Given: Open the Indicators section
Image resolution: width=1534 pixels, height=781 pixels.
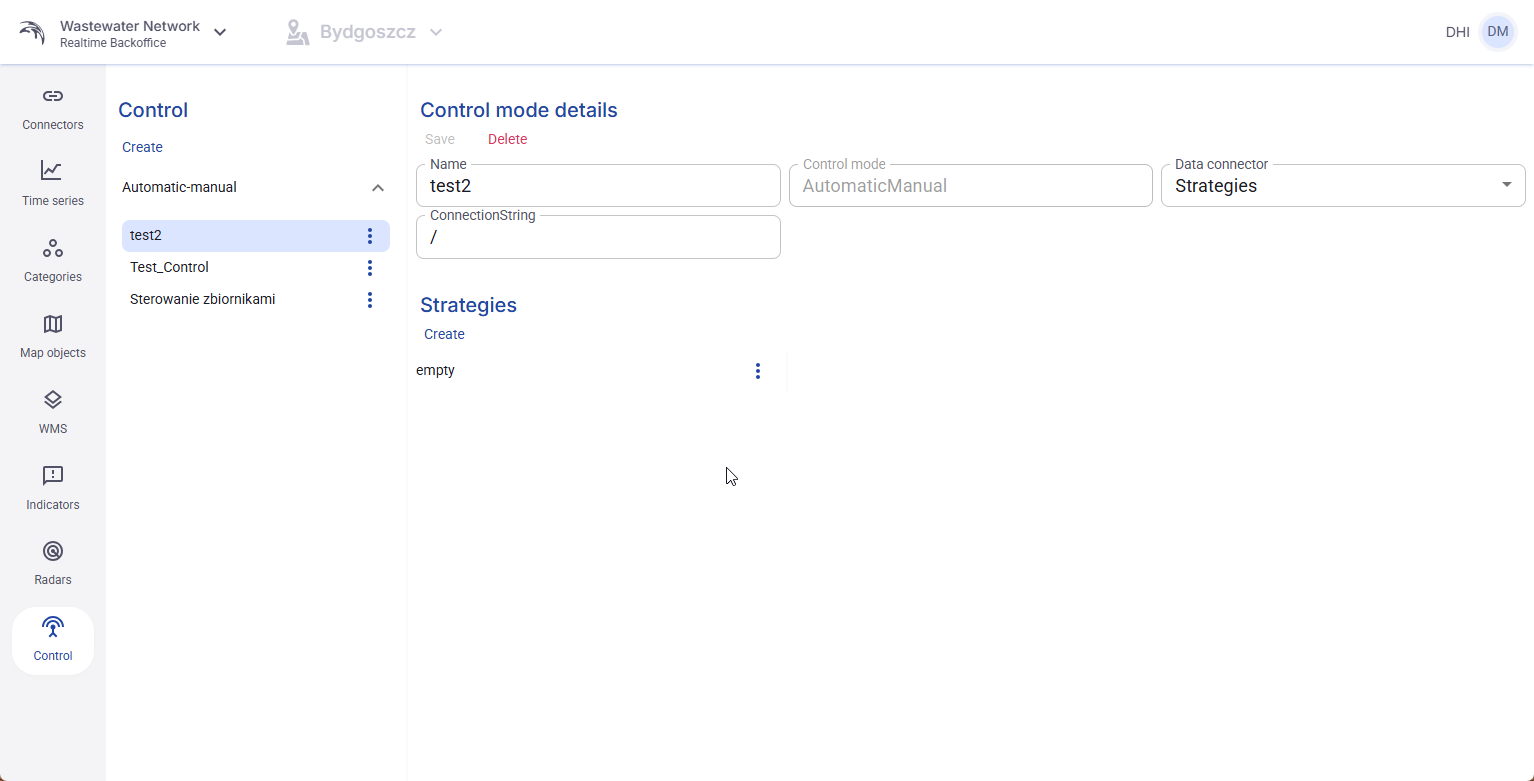Looking at the screenshot, I should point(53,488).
